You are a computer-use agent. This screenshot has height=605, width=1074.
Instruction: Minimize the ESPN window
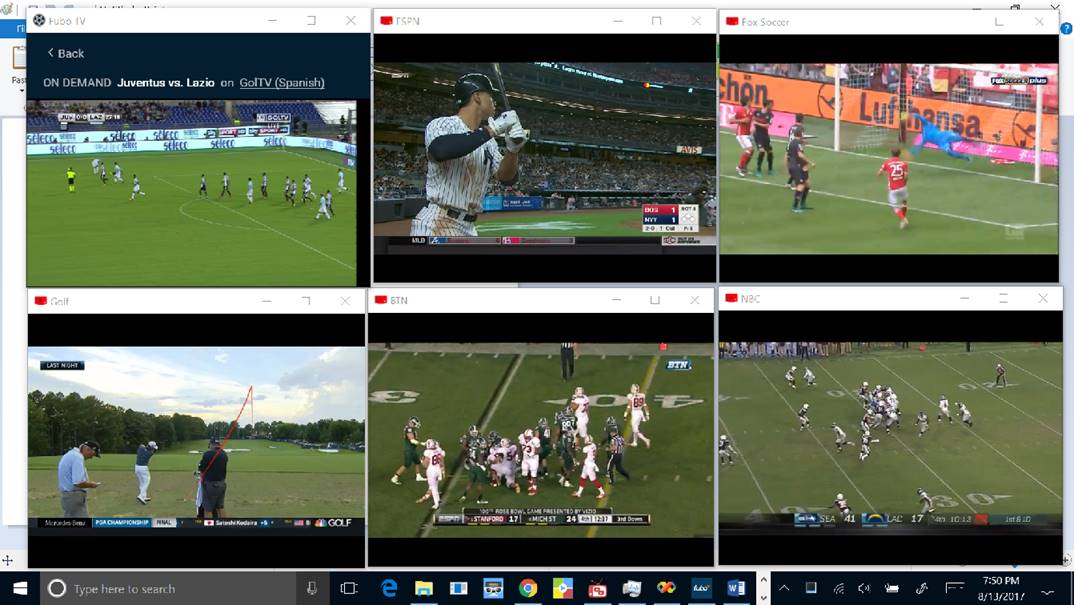(618, 21)
